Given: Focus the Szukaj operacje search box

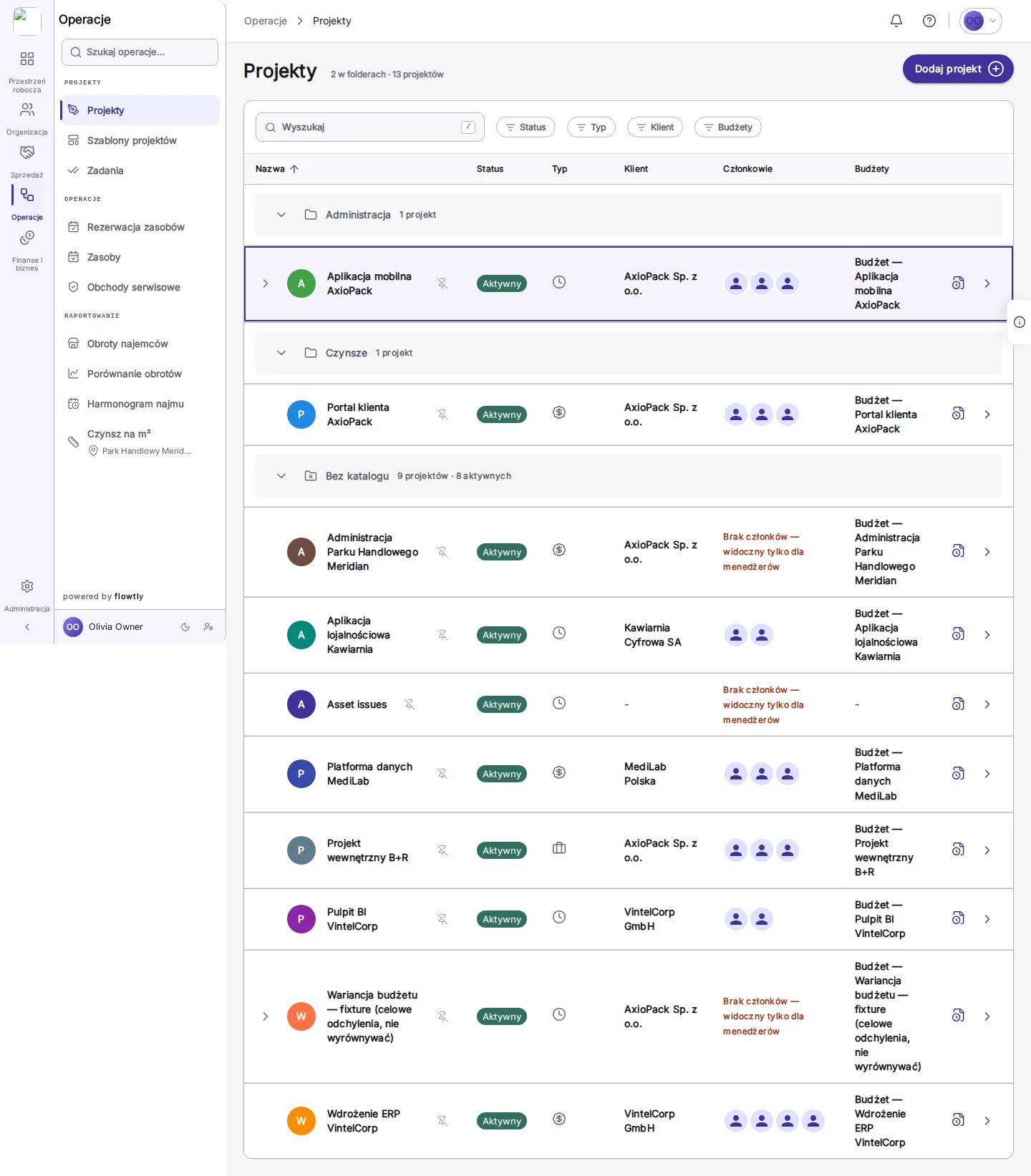Looking at the screenshot, I should click(140, 52).
